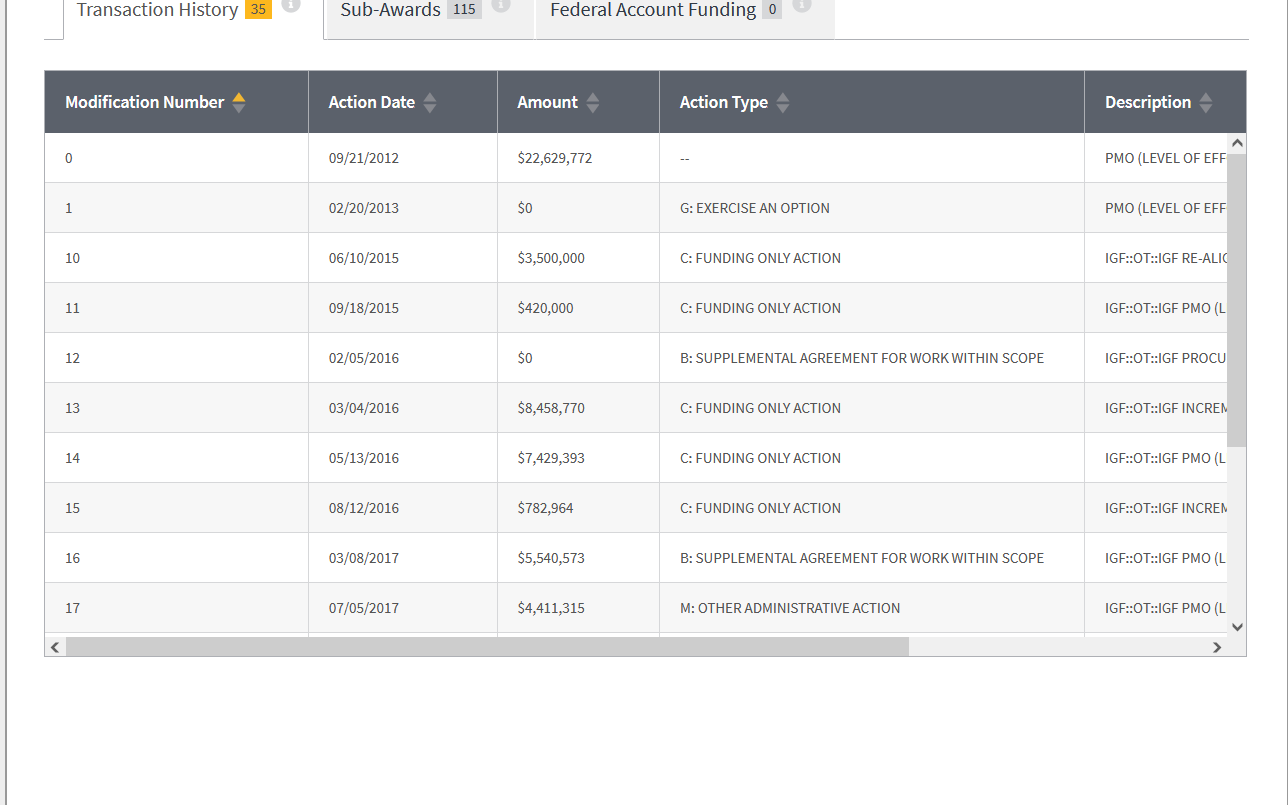
Task: Select amount $420,000
Action: 546,308
